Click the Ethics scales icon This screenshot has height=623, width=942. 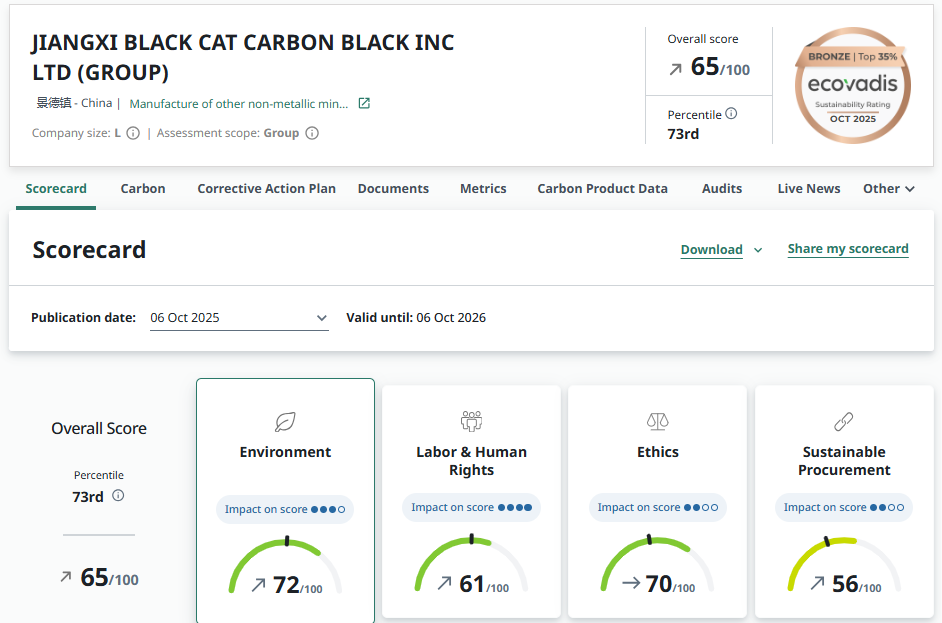pos(657,421)
